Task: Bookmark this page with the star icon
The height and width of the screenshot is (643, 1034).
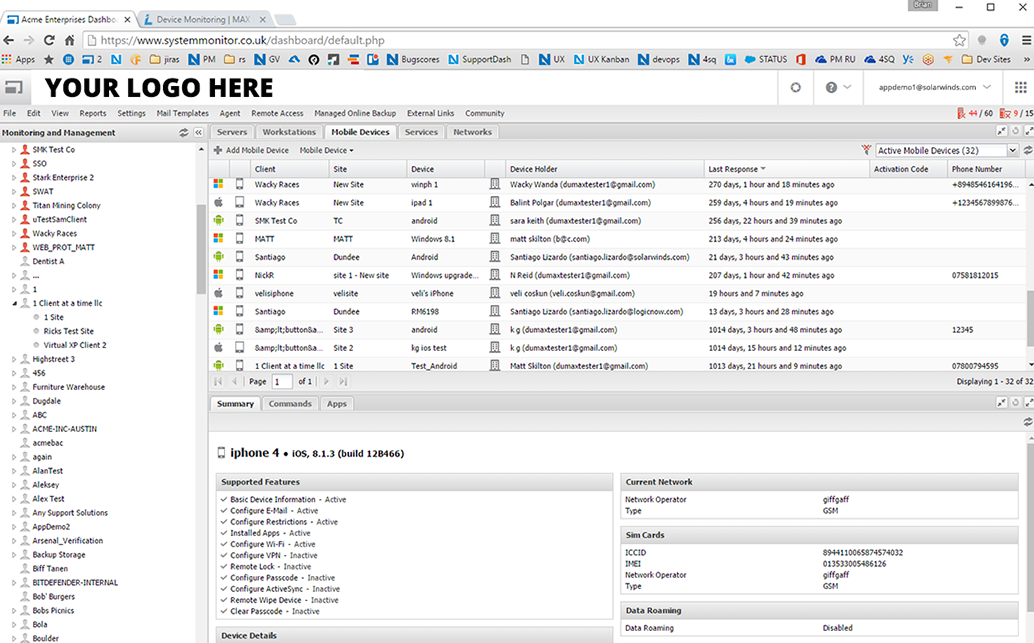Action: tap(959, 40)
